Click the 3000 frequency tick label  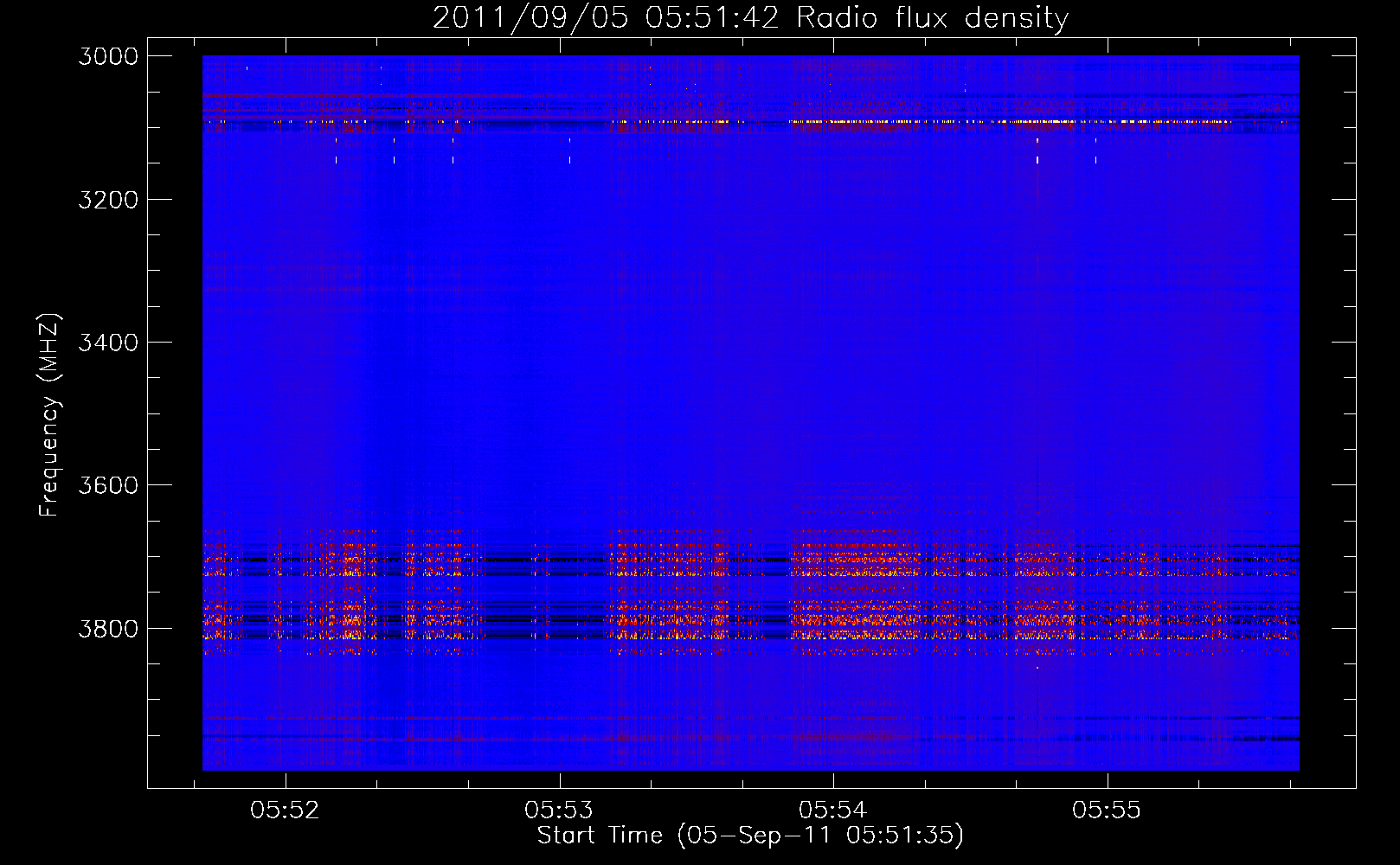(x=108, y=56)
